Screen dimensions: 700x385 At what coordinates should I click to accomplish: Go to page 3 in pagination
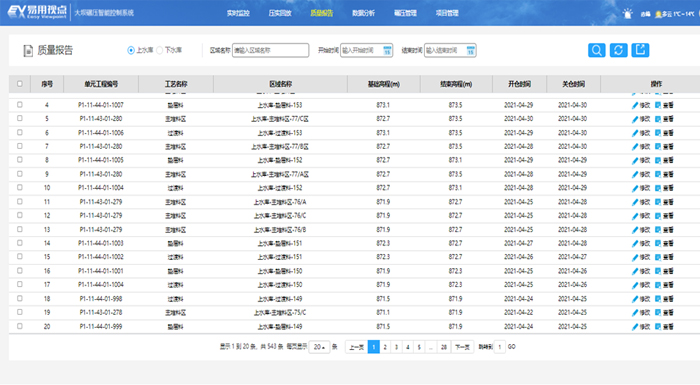point(396,347)
